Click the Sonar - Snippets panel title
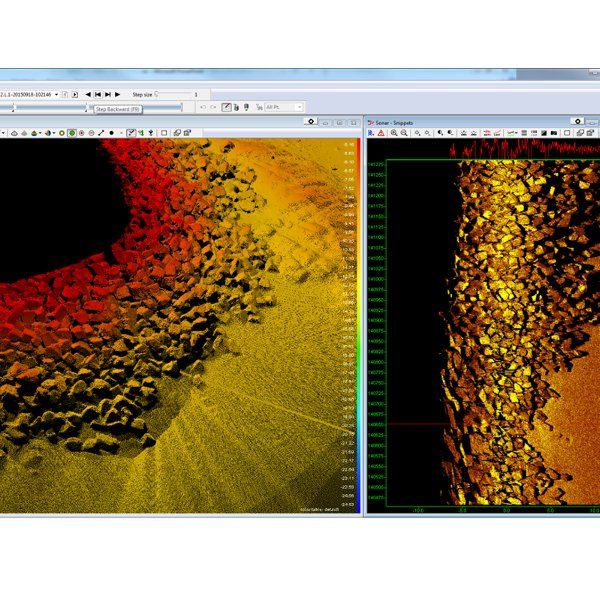 [x=395, y=121]
